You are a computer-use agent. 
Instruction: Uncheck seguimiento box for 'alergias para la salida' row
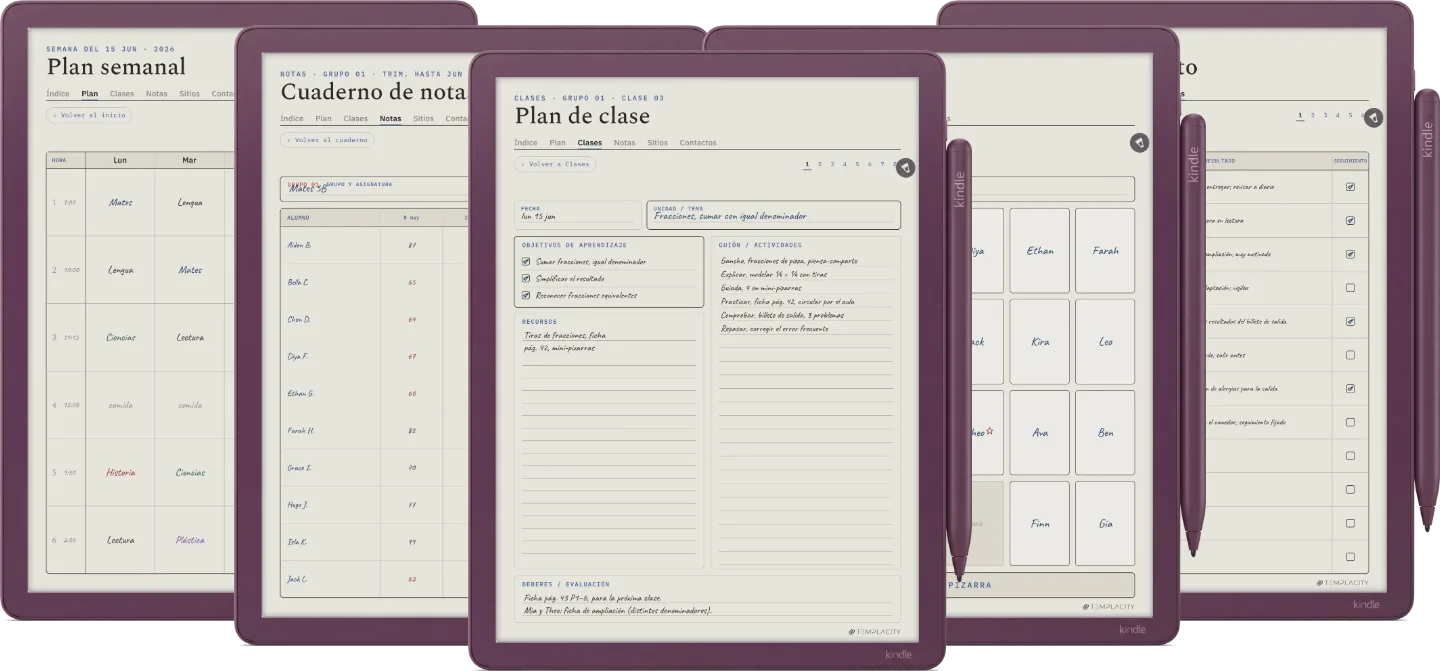(1350, 389)
